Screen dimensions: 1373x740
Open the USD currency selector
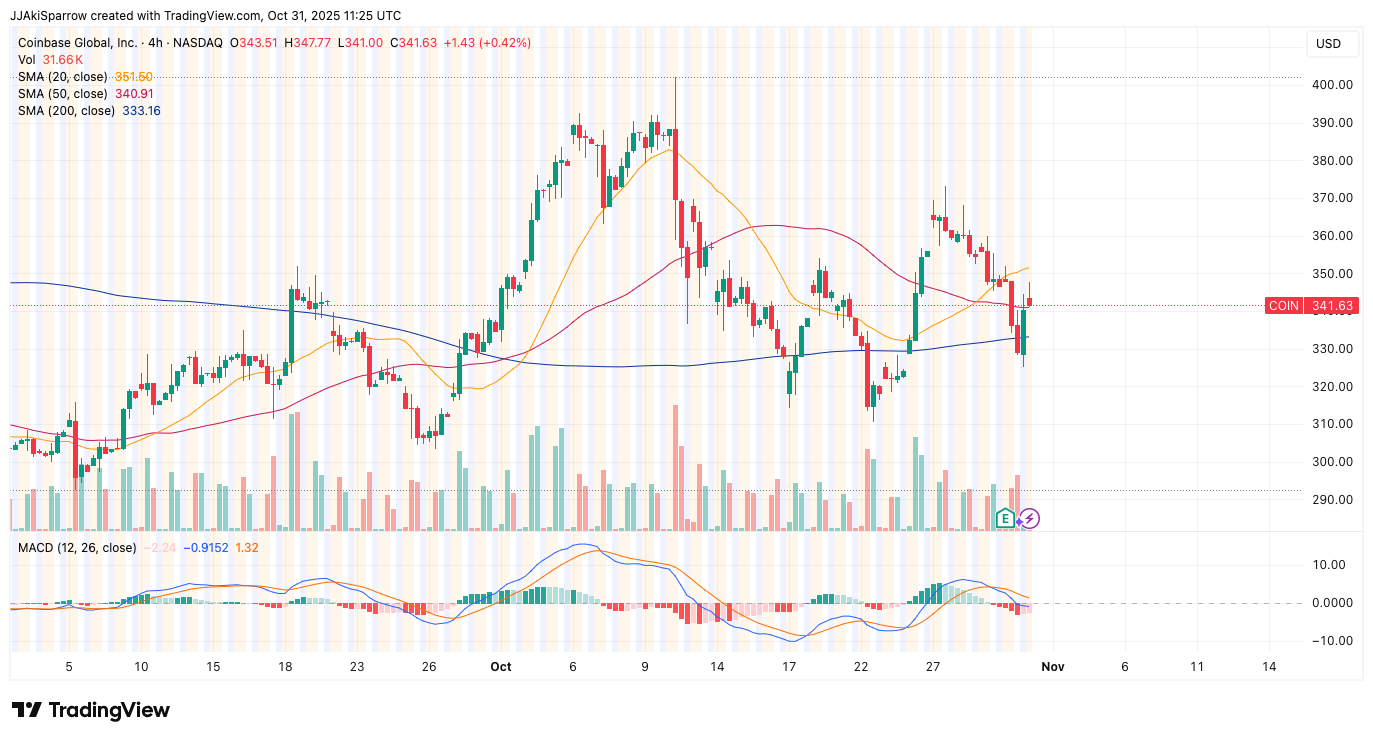click(x=1328, y=44)
